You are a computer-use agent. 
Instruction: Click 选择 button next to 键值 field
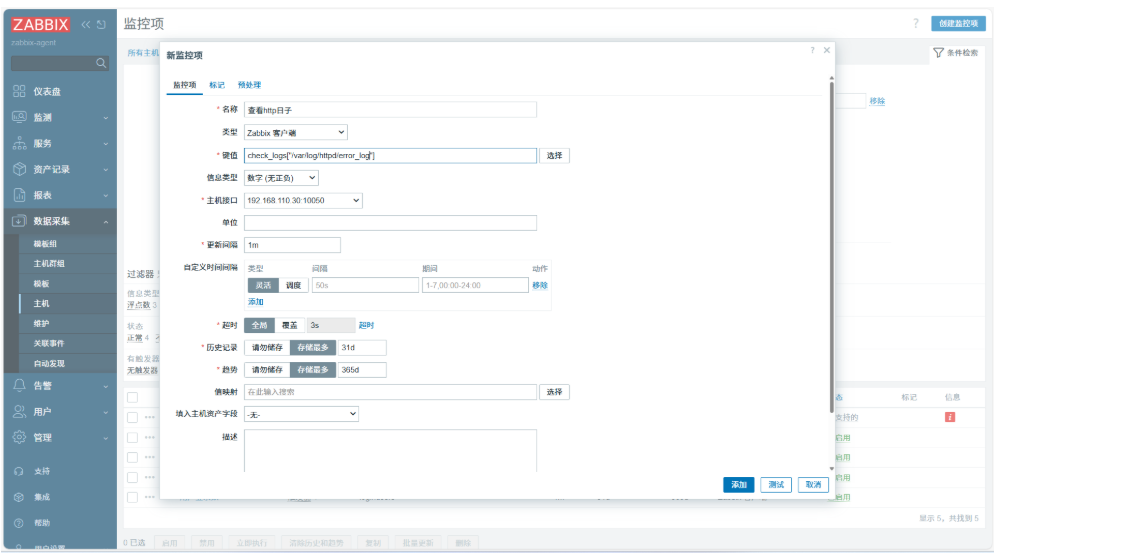point(554,155)
